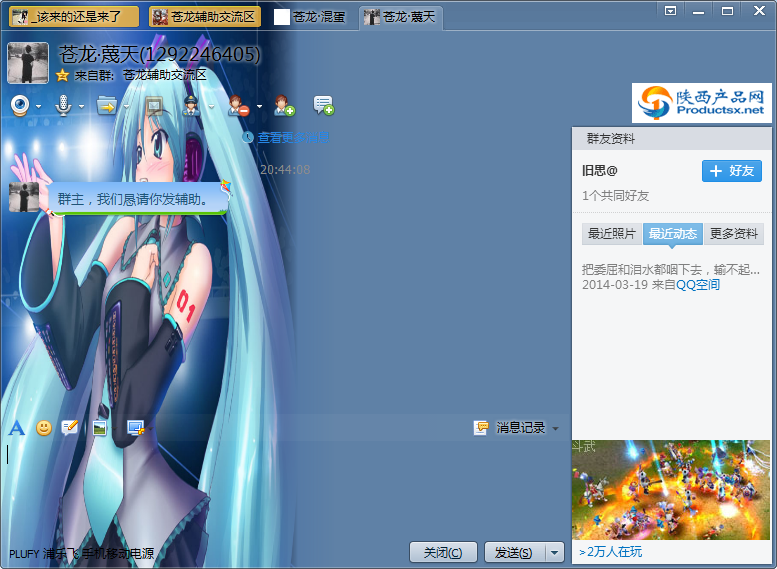Open the 最近动态 tab
Image resolution: width=777 pixels, height=569 pixels.
click(x=672, y=233)
